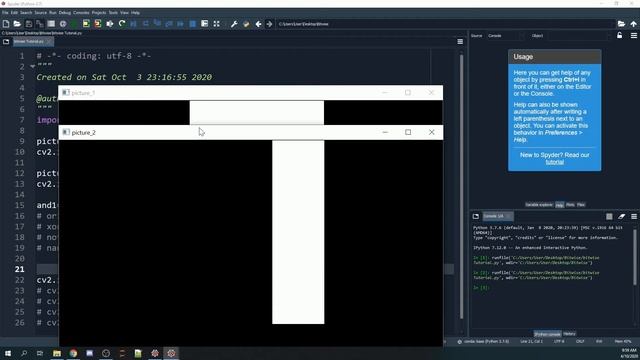Open the Search menu
The image size is (640, 360).
coord(26,13)
